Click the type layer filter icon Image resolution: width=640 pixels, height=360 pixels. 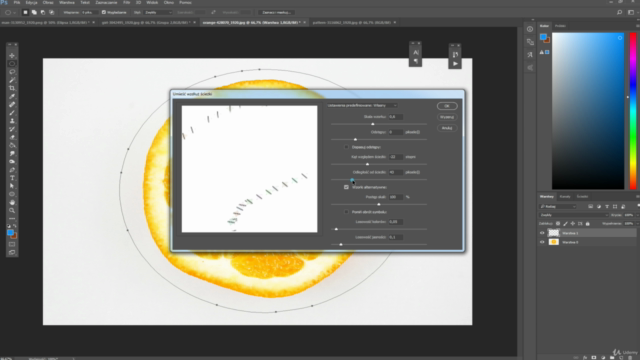click(607, 207)
